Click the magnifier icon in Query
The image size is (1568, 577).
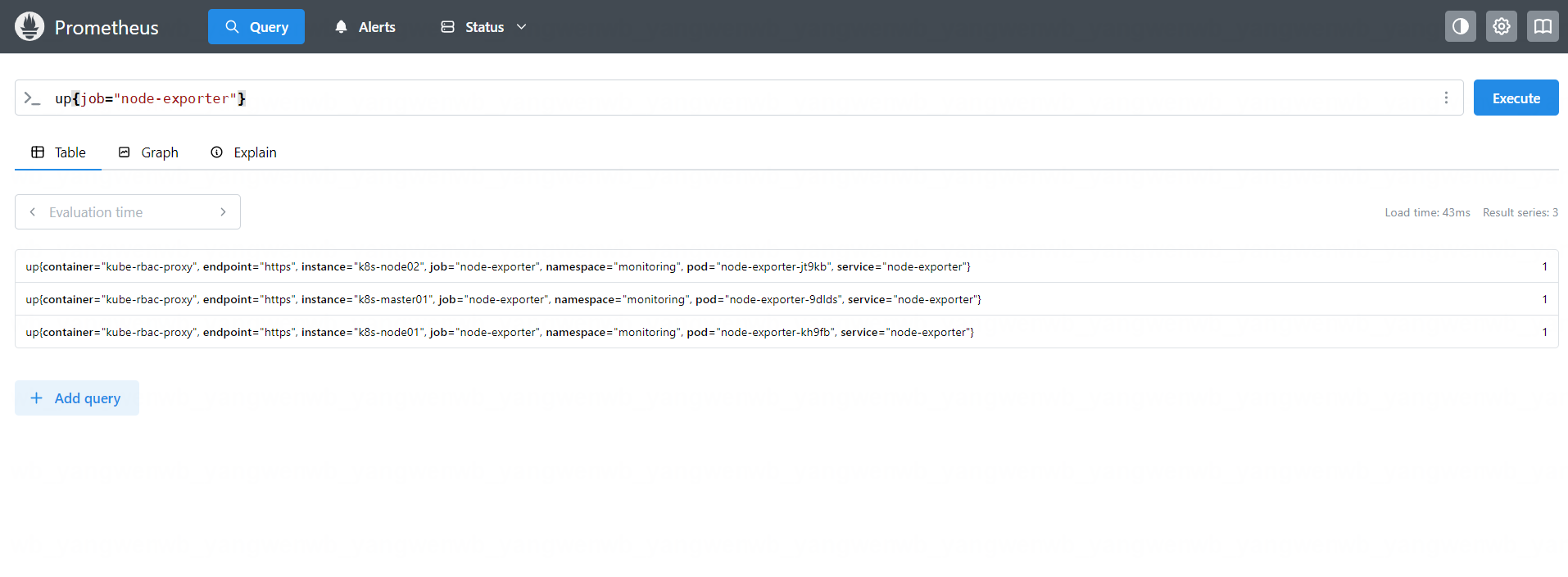[233, 27]
